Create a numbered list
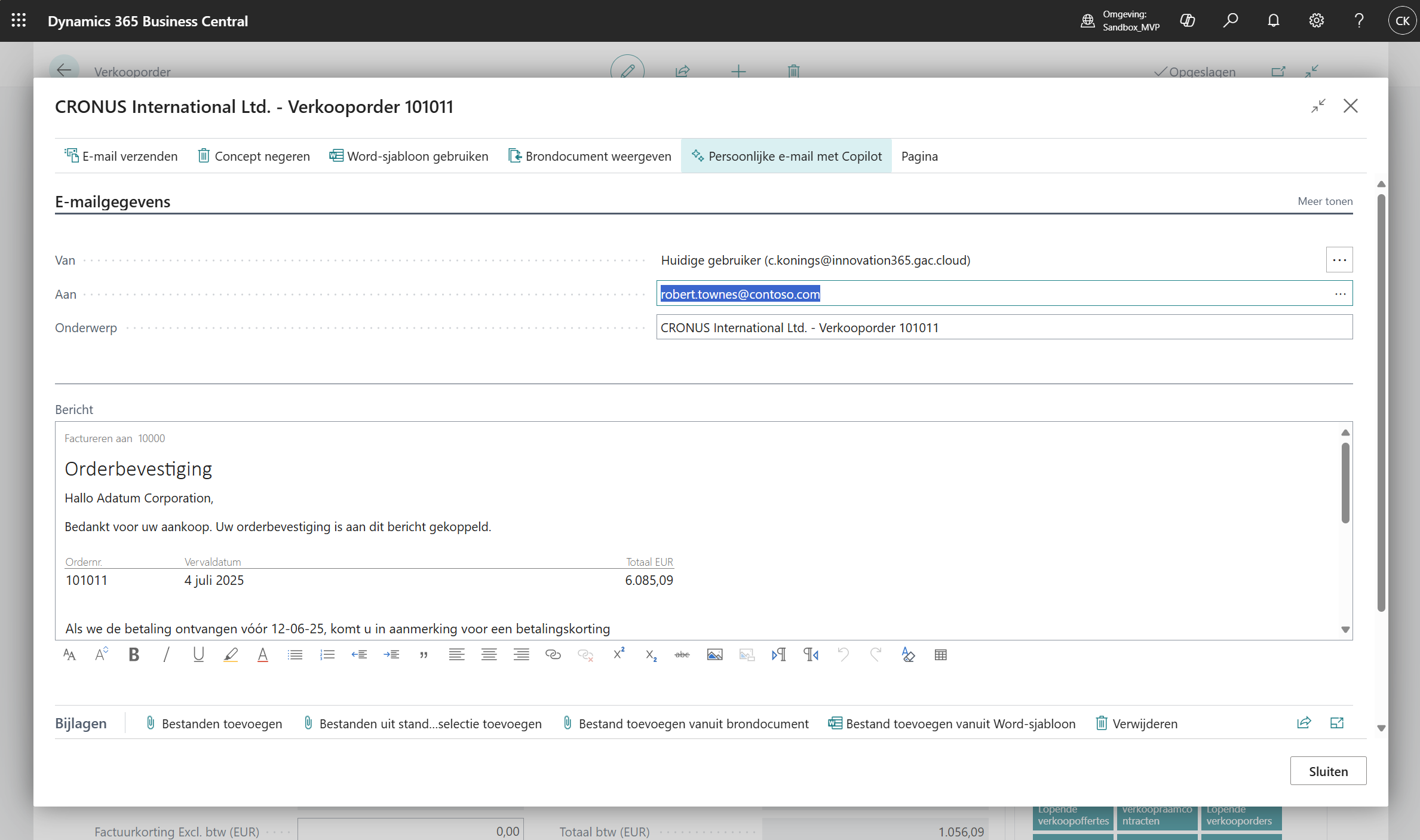This screenshot has height=840, width=1420. point(327,655)
